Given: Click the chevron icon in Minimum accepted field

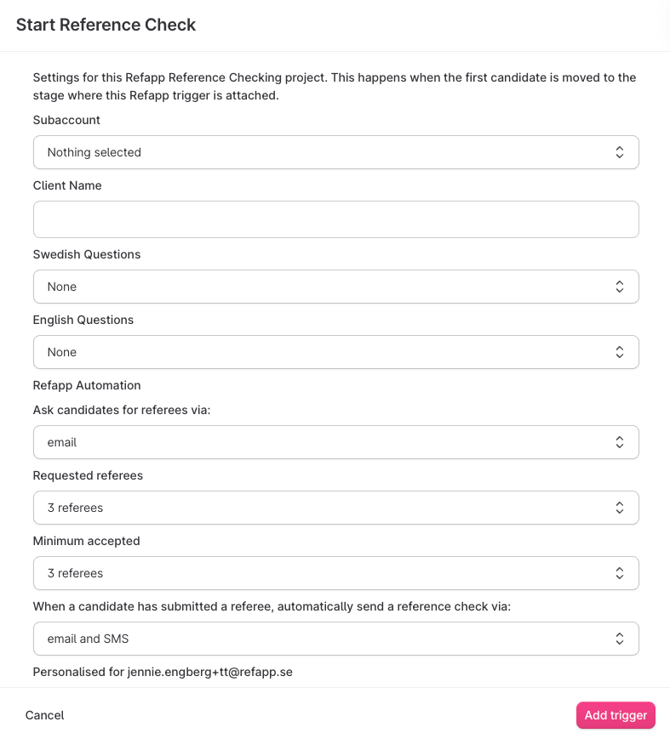Looking at the screenshot, I should pos(619,573).
